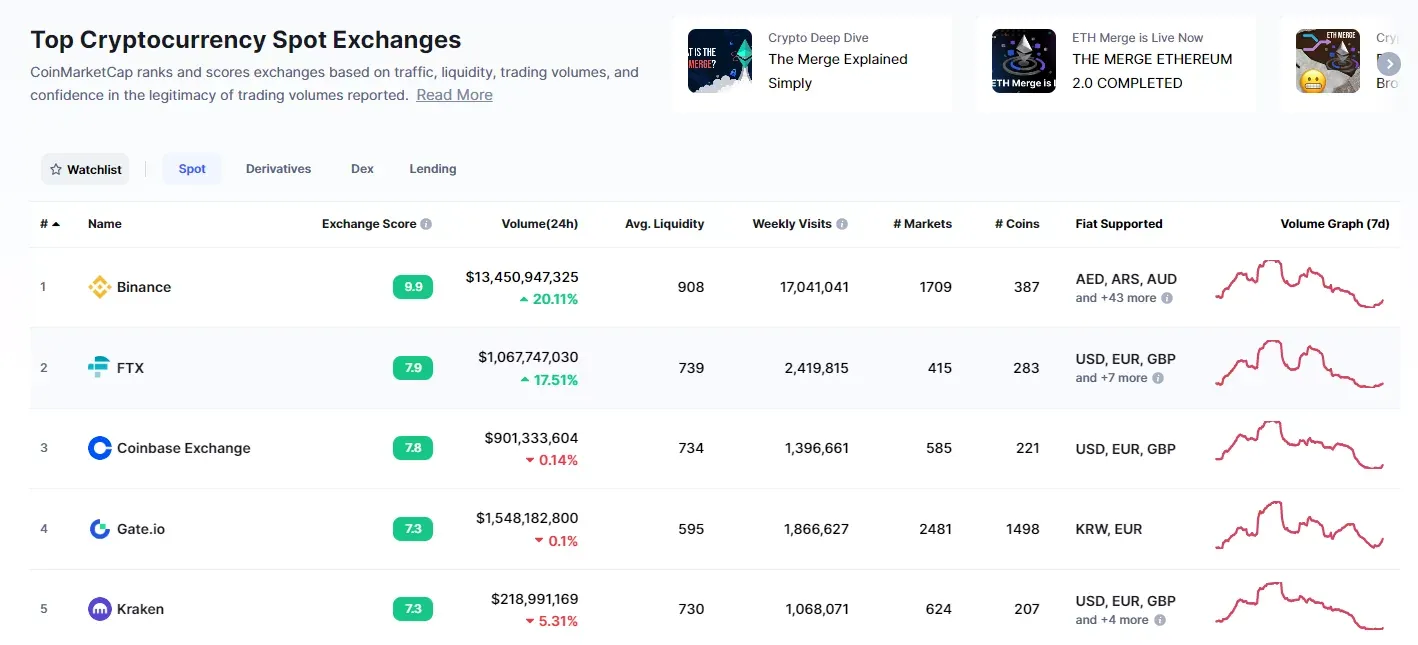Sort by Name column header

[105, 224]
